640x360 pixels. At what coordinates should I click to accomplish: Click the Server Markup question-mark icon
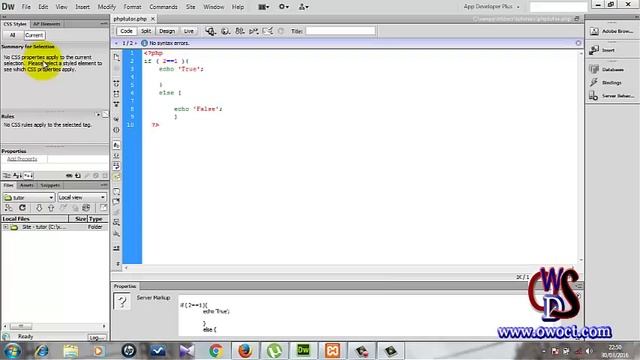[122, 302]
